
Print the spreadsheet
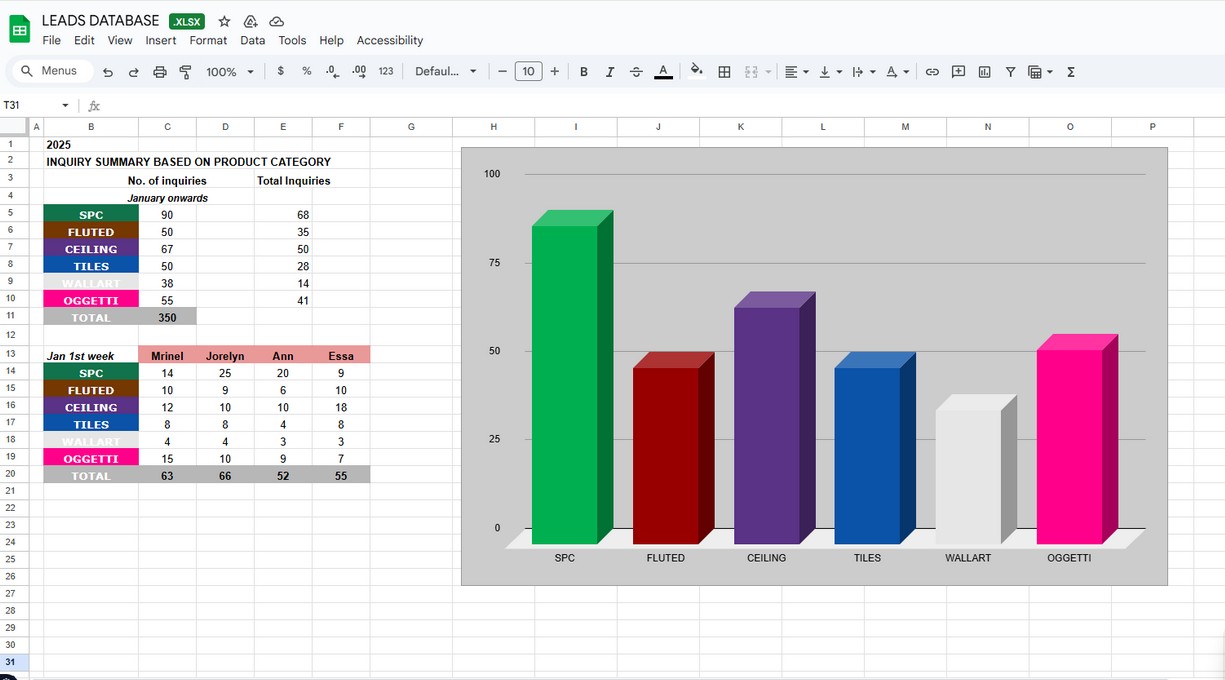tap(160, 72)
